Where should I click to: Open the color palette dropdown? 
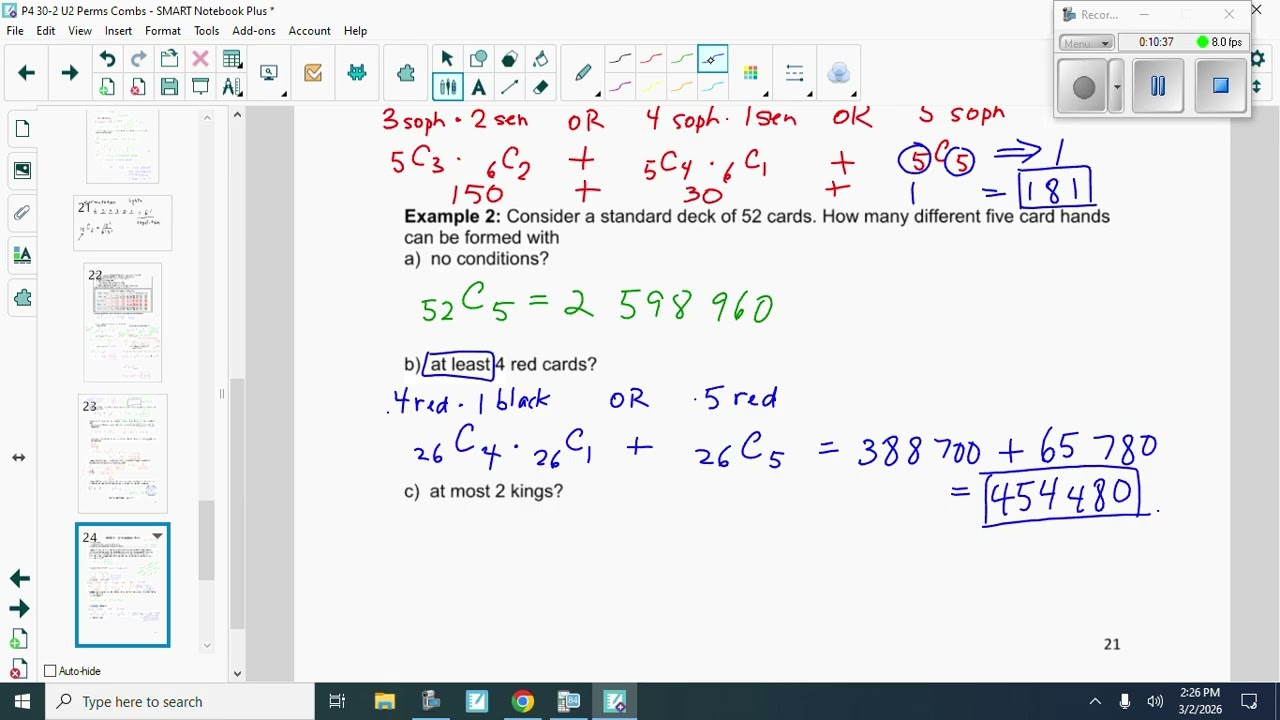[x=751, y=73]
